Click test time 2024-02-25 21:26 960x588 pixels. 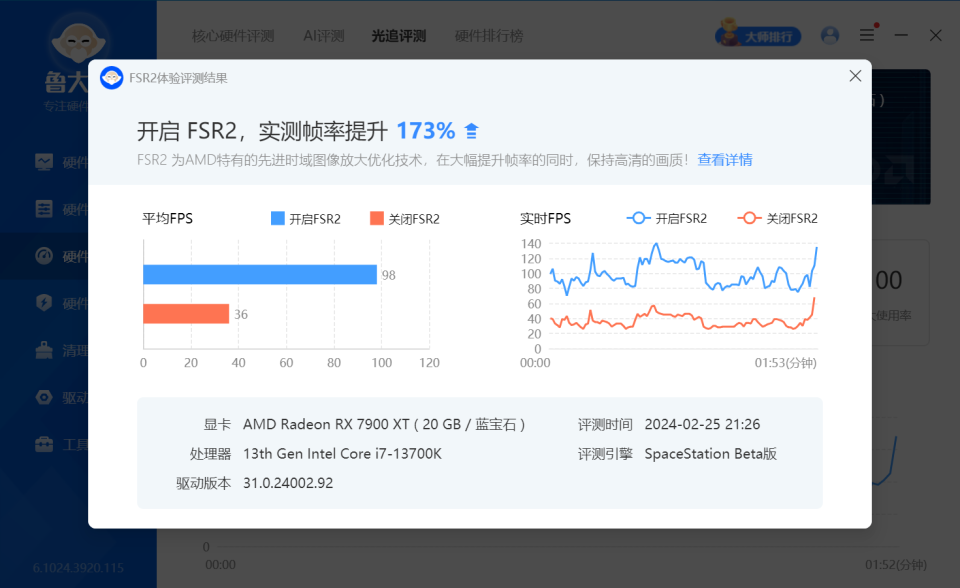(x=702, y=424)
